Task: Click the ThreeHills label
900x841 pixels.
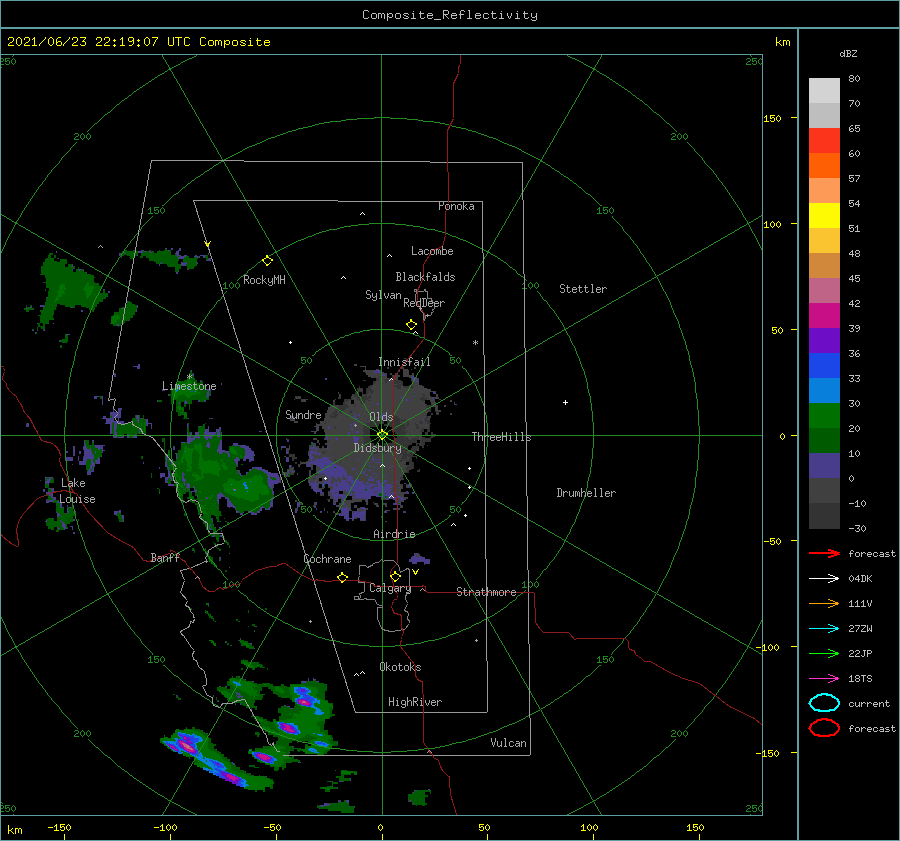Action: point(501,437)
